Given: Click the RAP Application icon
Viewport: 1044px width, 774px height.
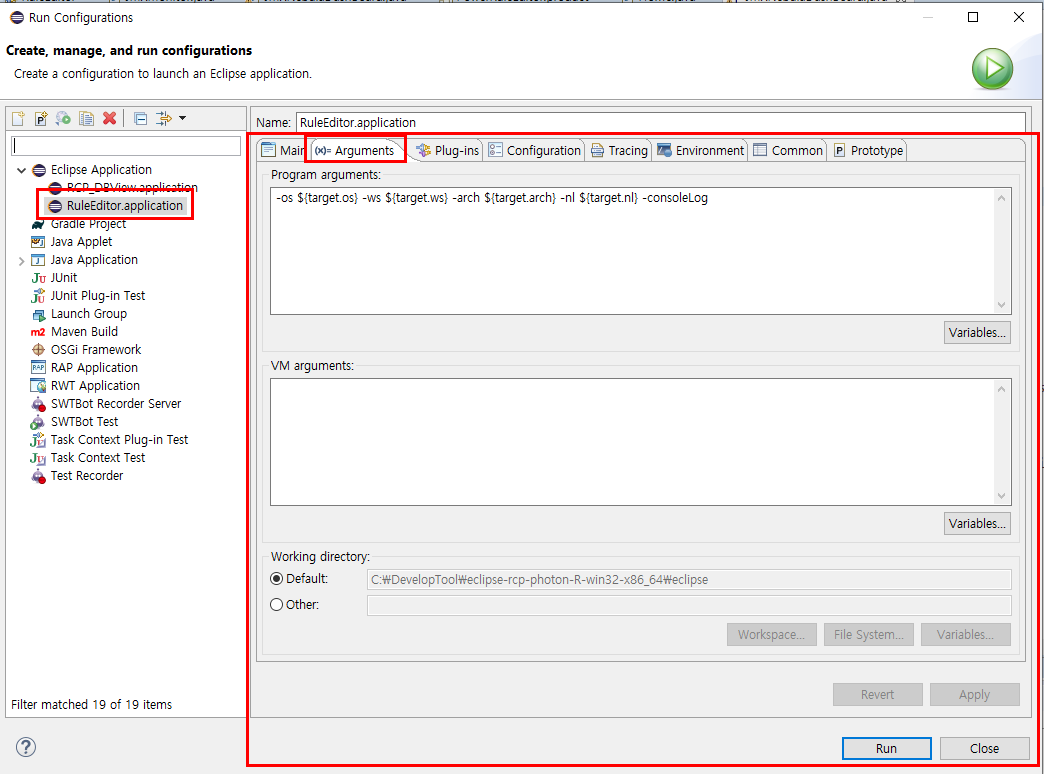Looking at the screenshot, I should (38, 368).
